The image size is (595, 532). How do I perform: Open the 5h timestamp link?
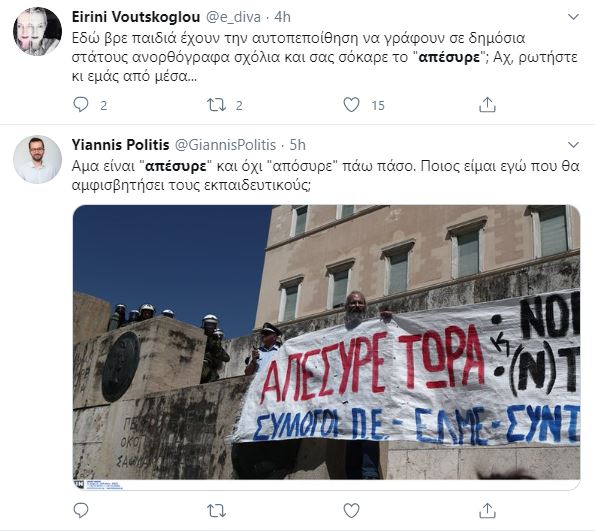(x=298, y=145)
